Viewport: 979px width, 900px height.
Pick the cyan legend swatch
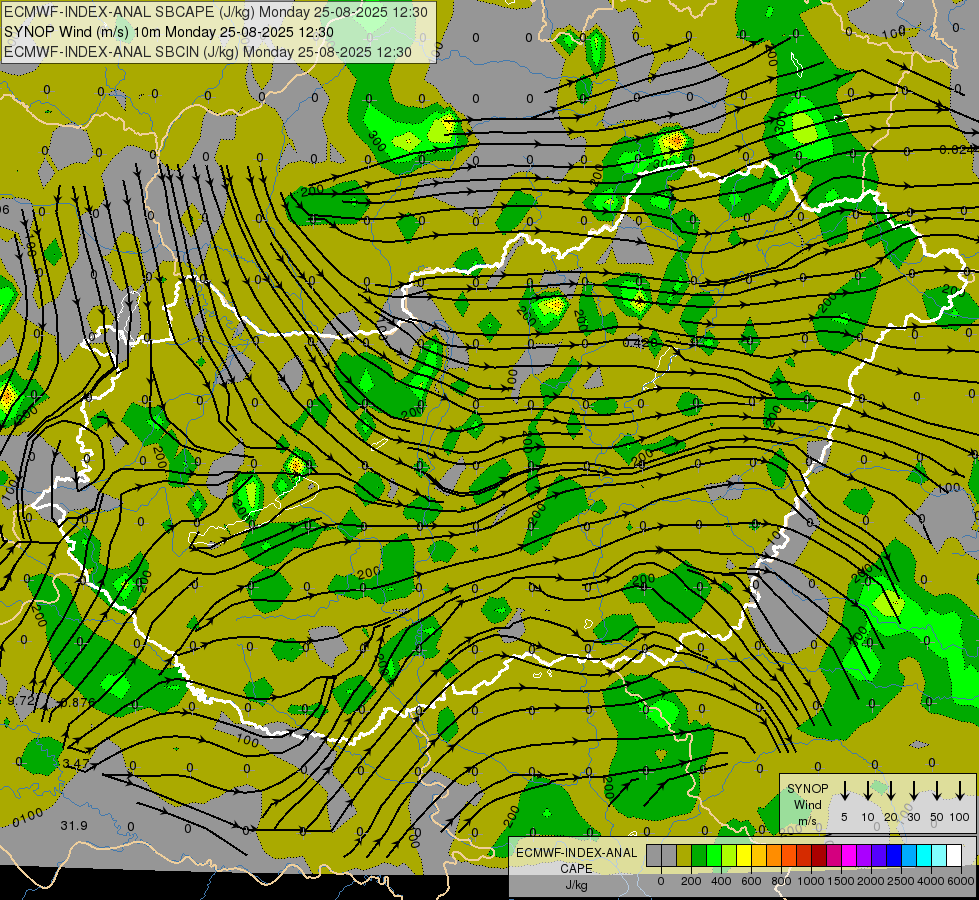click(x=925, y=855)
